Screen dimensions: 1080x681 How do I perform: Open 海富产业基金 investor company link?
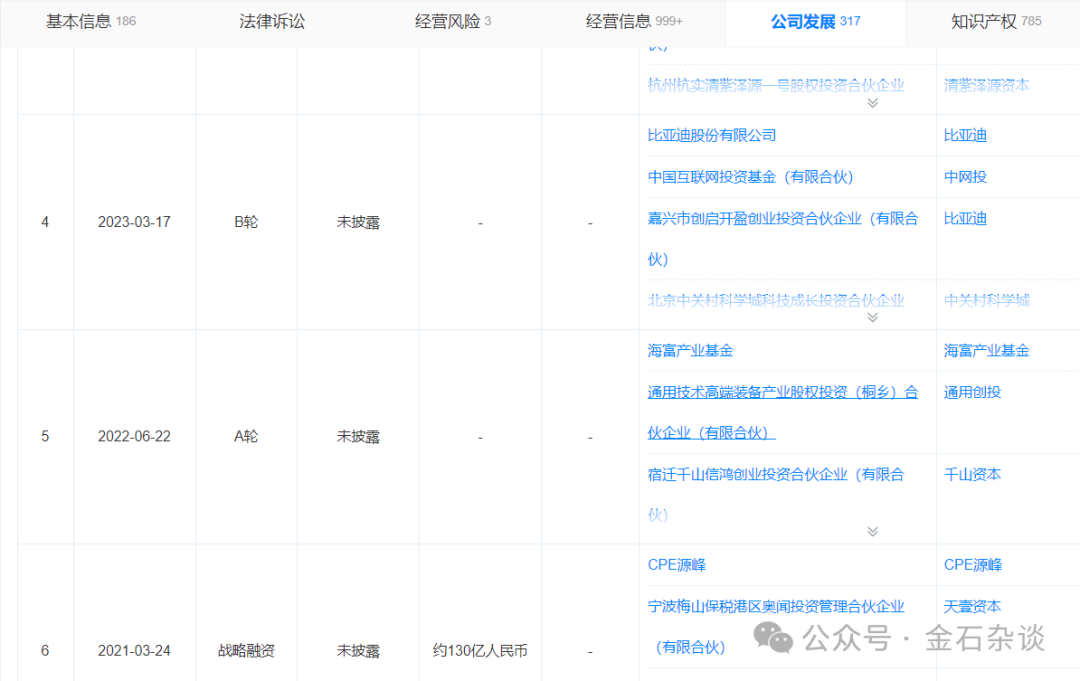click(x=690, y=350)
